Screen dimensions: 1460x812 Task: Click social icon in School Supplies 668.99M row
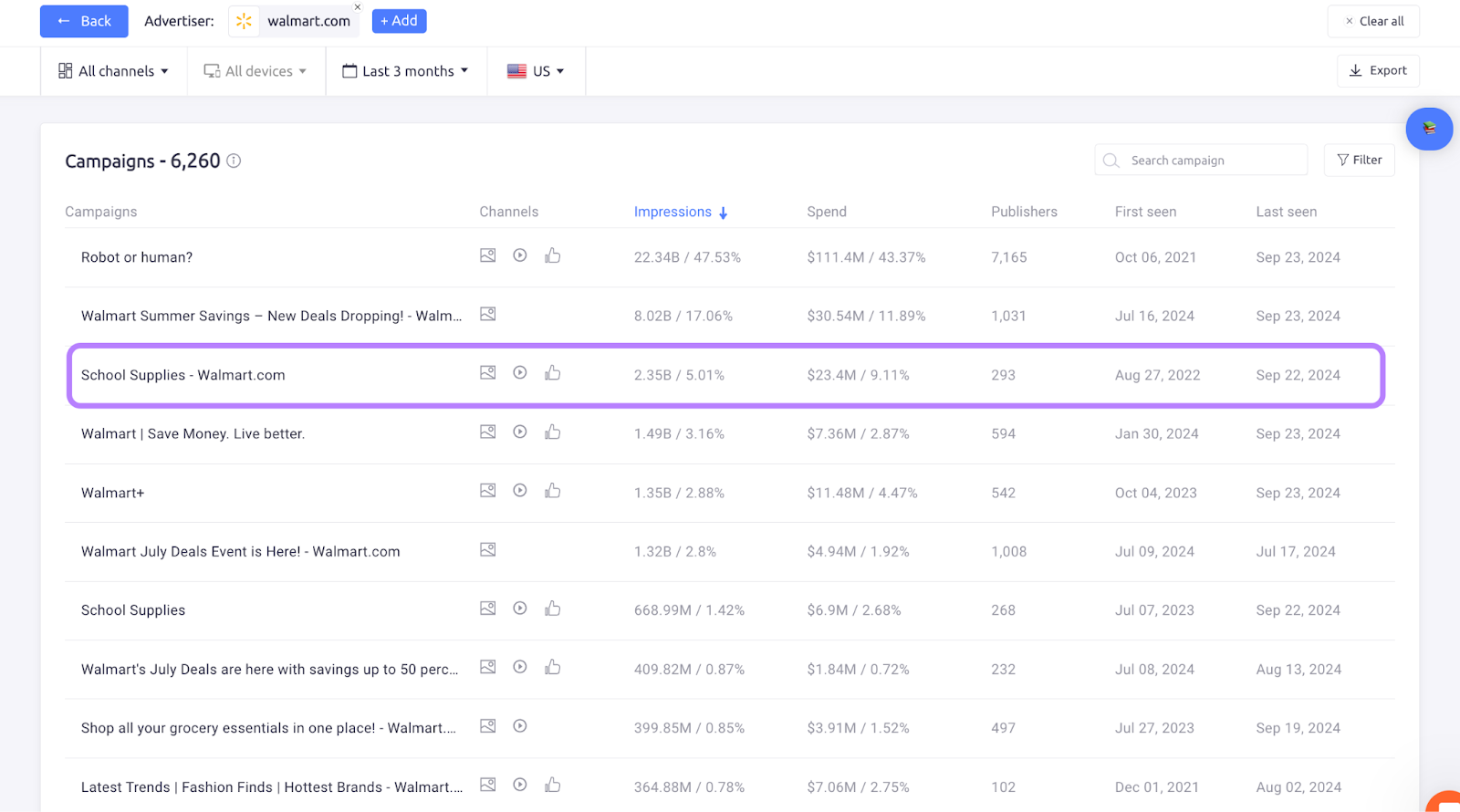[553, 608]
